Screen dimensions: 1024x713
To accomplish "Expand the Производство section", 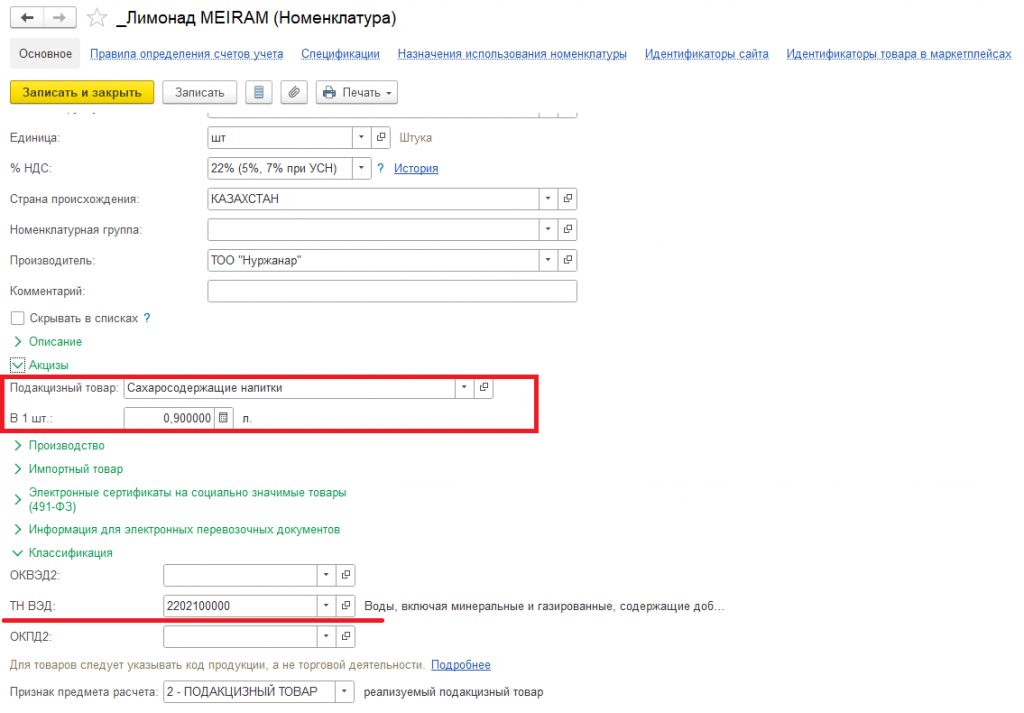I will [59, 445].
